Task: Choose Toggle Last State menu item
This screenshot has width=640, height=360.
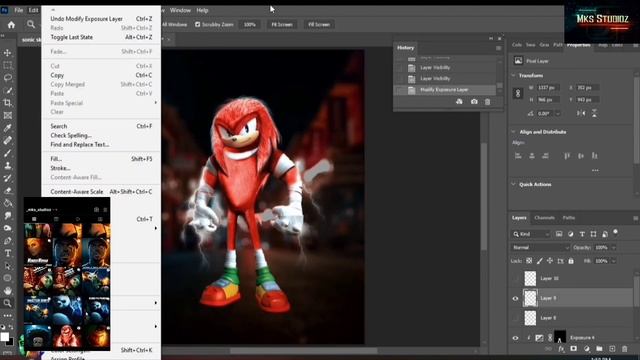Action: click(x=101, y=37)
